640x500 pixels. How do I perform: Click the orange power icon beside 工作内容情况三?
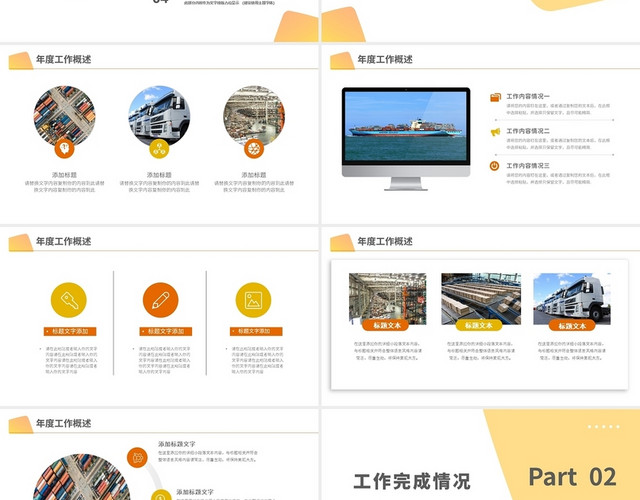(x=494, y=166)
